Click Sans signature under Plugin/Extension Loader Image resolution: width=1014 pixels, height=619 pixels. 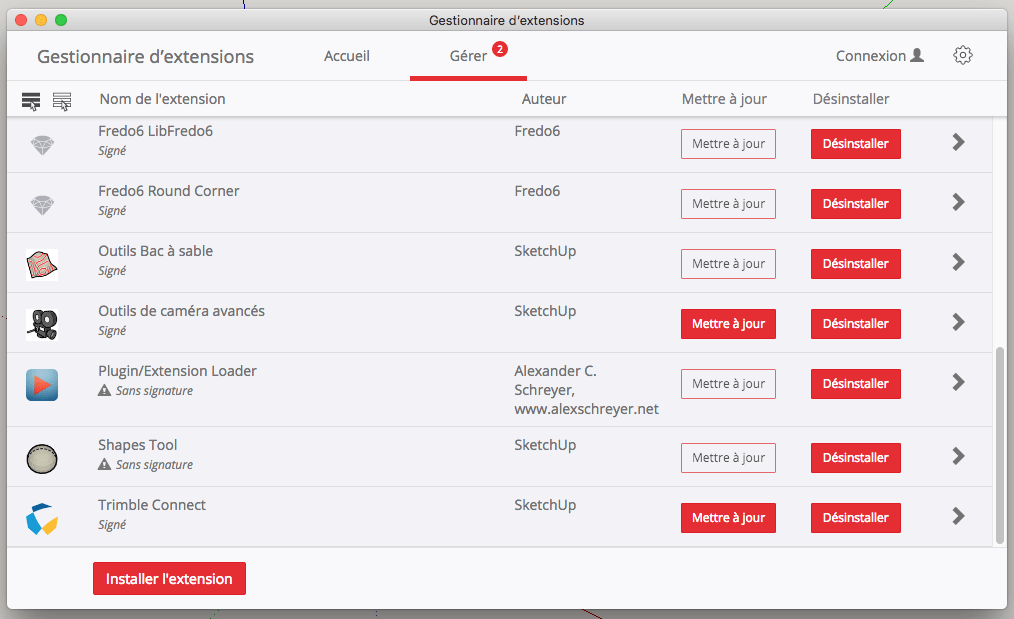click(154, 391)
